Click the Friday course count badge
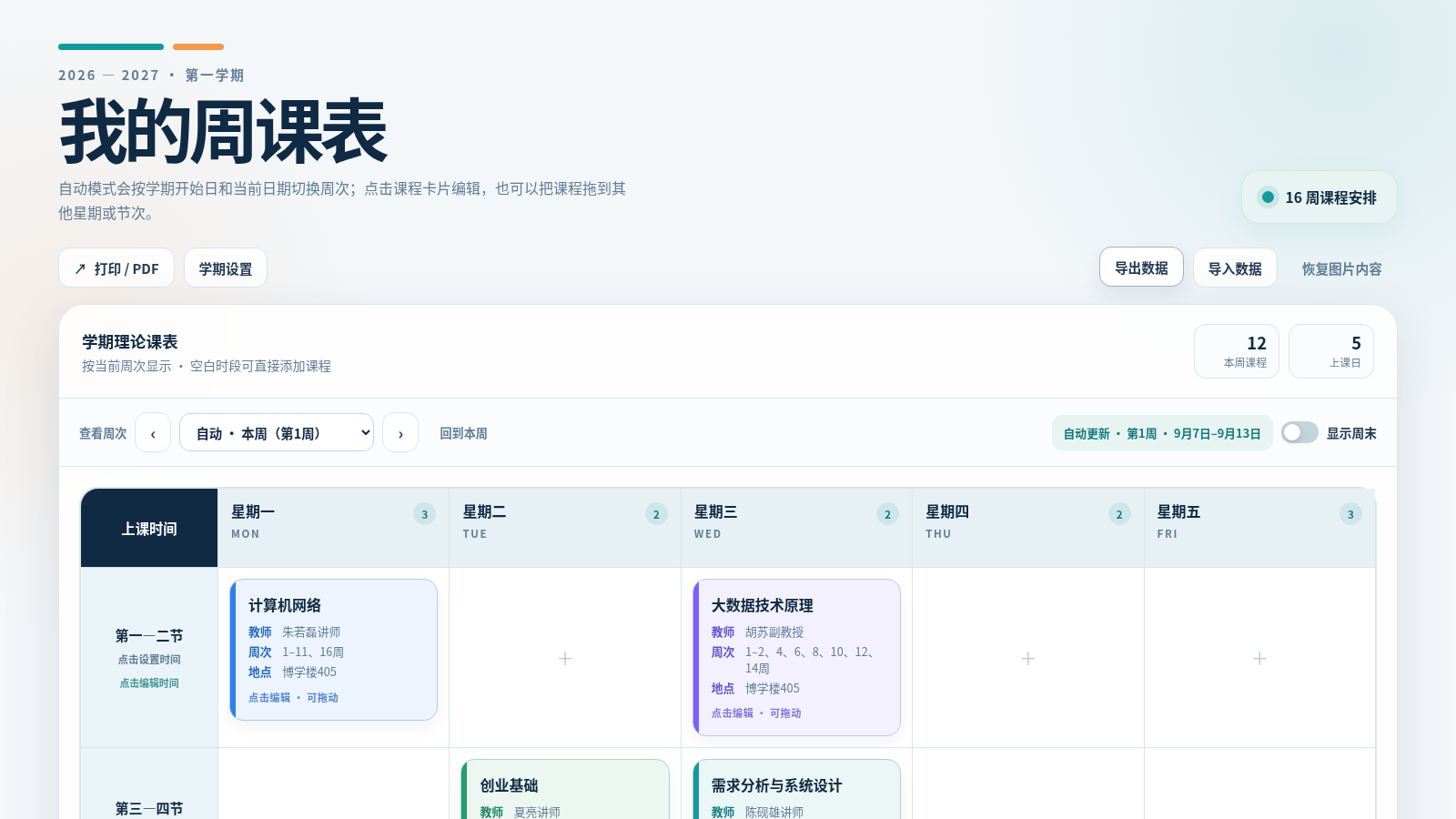The image size is (1456, 819). point(1350,514)
